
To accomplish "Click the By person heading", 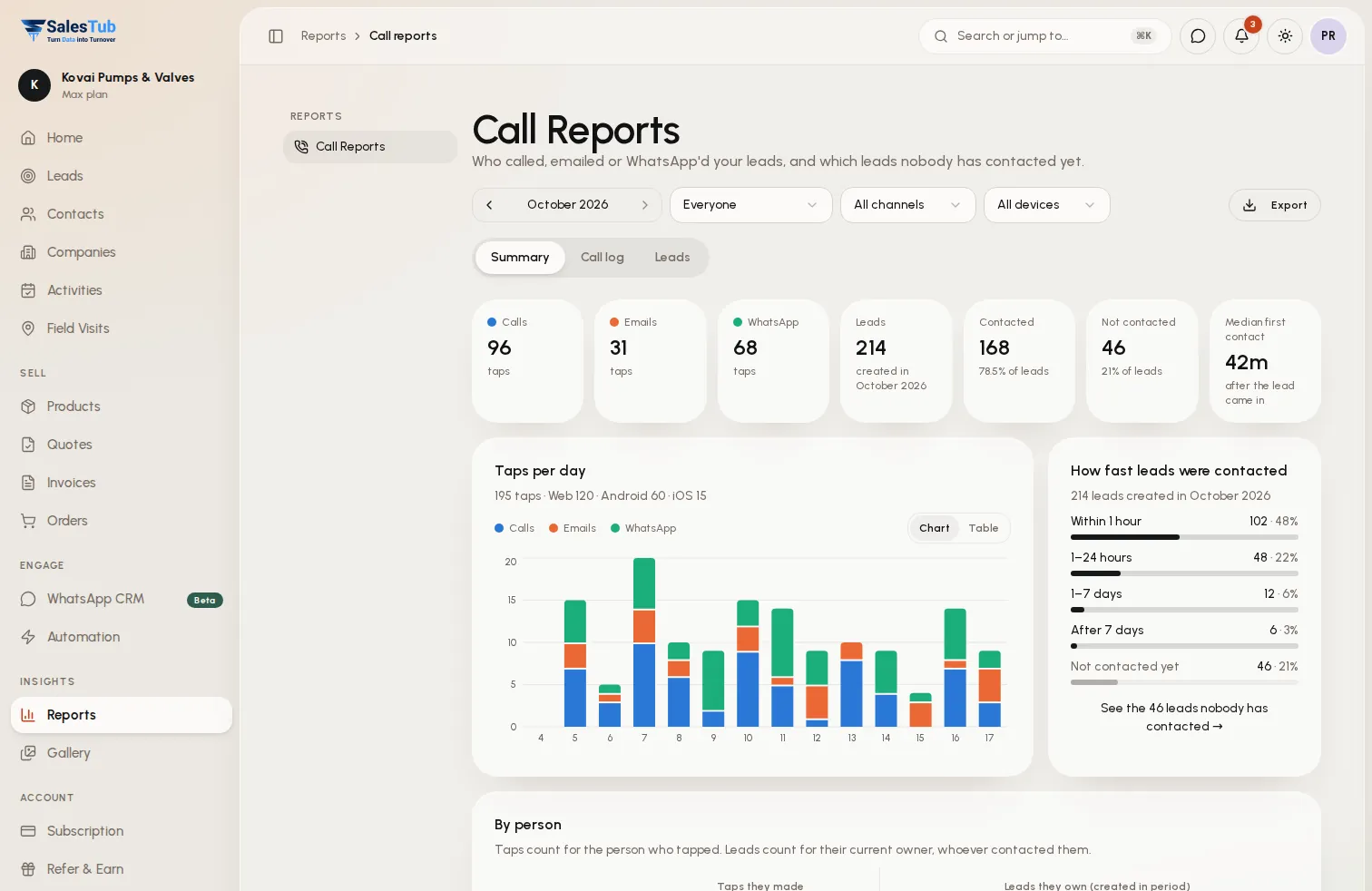I will tap(528, 825).
